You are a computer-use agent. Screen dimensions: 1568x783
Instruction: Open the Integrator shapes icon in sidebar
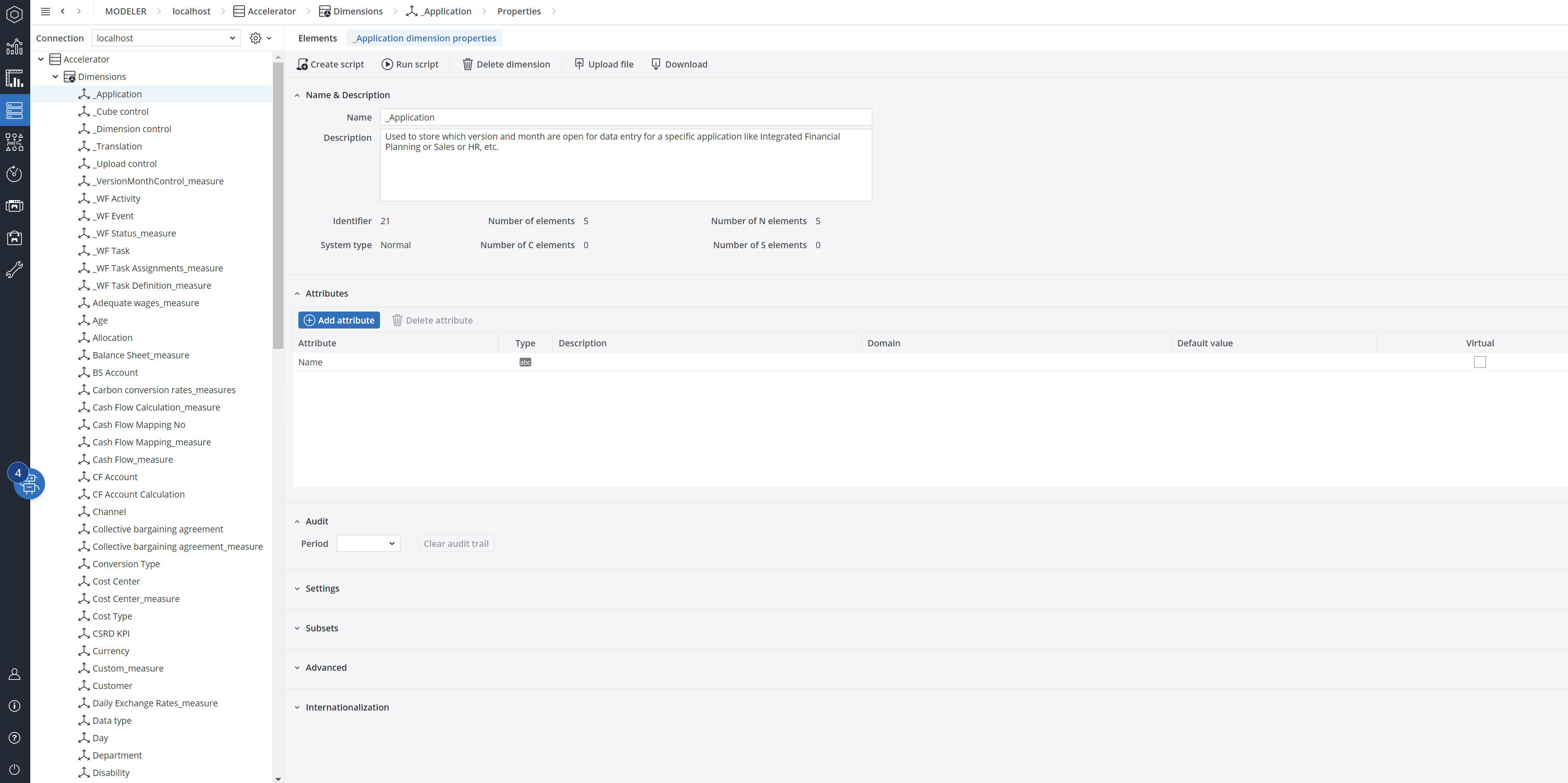point(15,143)
